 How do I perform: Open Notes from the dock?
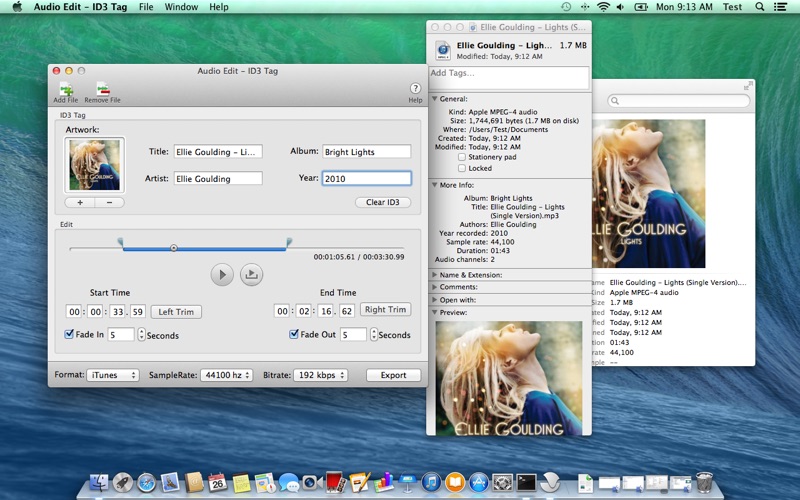pos(241,483)
